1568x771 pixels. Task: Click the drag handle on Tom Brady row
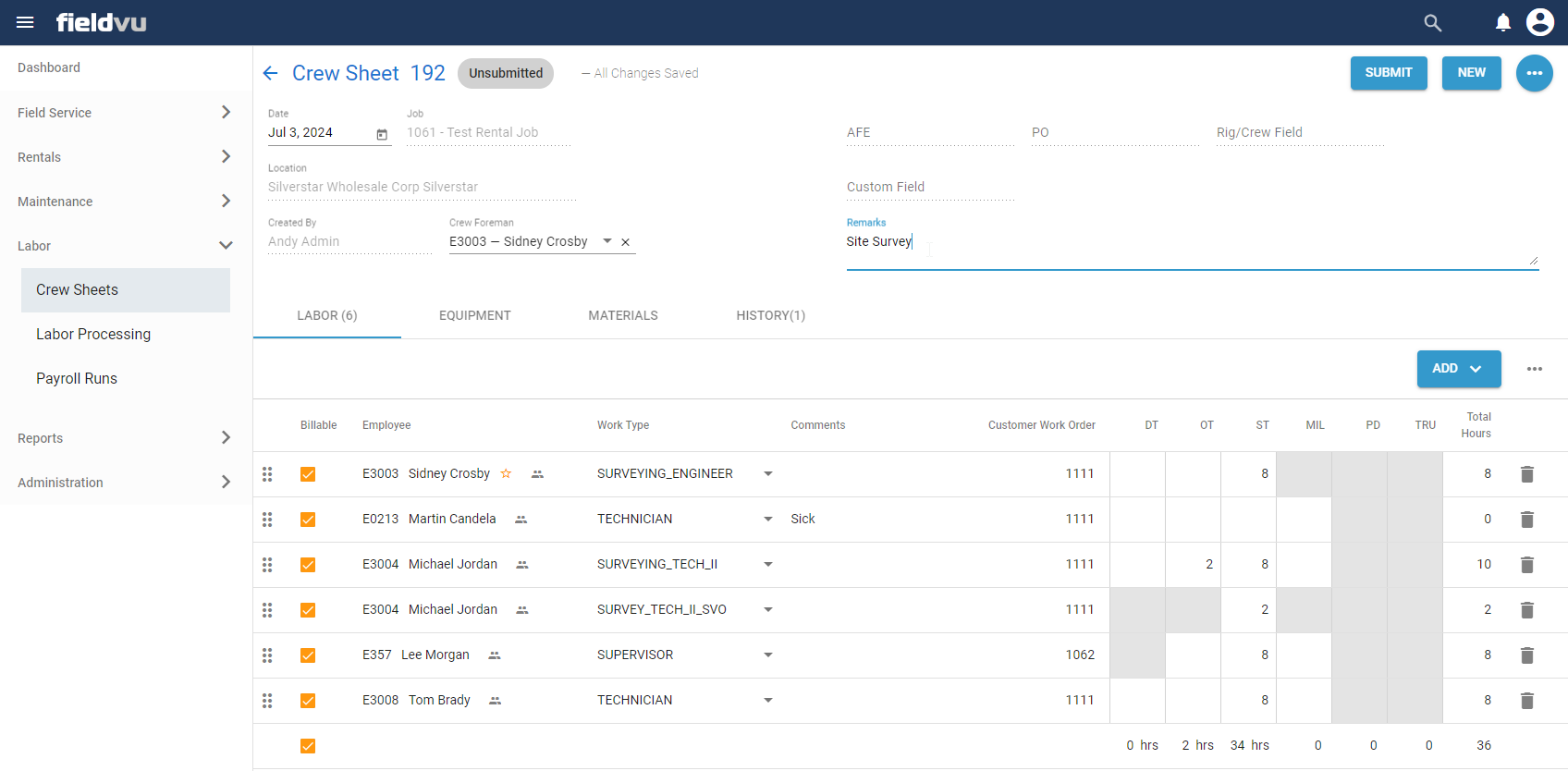tap(267, 701)
